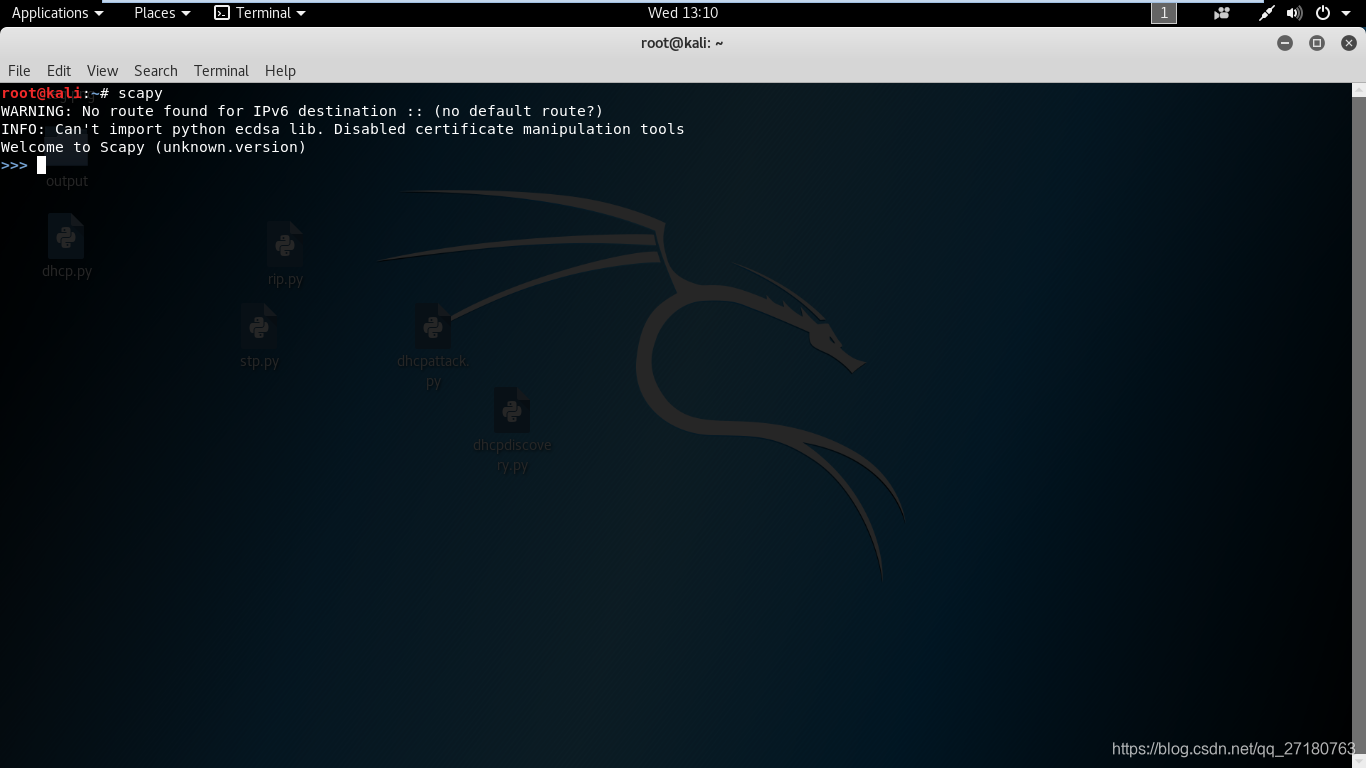Maximize the terminal window
Viewport: 1366px width, 768px height.
pyautogui.click(x=1317, y=43)
